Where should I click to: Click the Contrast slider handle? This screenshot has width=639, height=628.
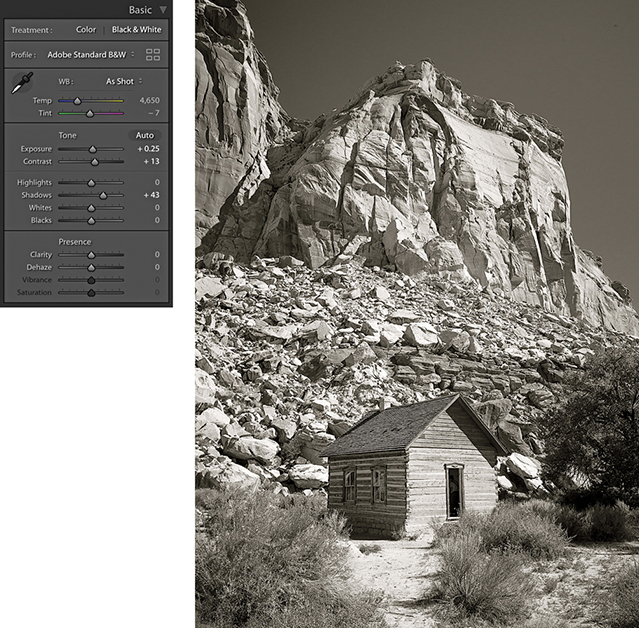pyautogui.click(x=95, y=162)
